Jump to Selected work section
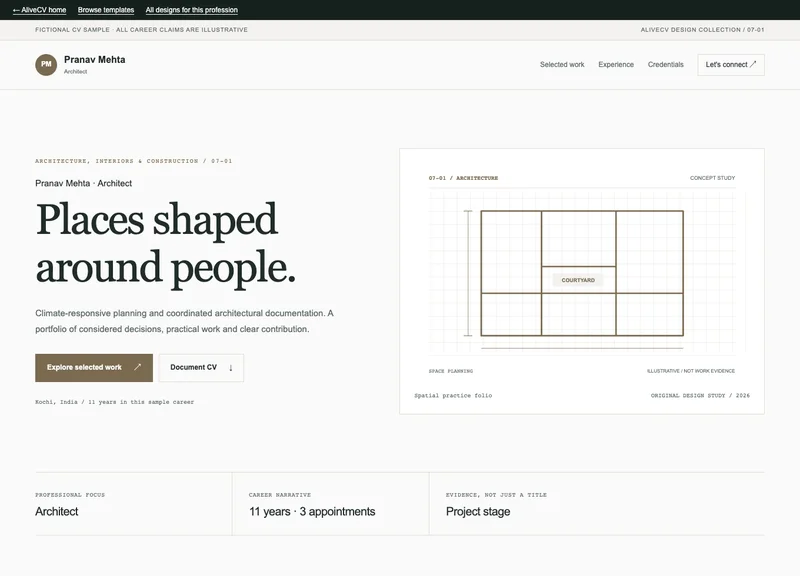 coord(562,65)
